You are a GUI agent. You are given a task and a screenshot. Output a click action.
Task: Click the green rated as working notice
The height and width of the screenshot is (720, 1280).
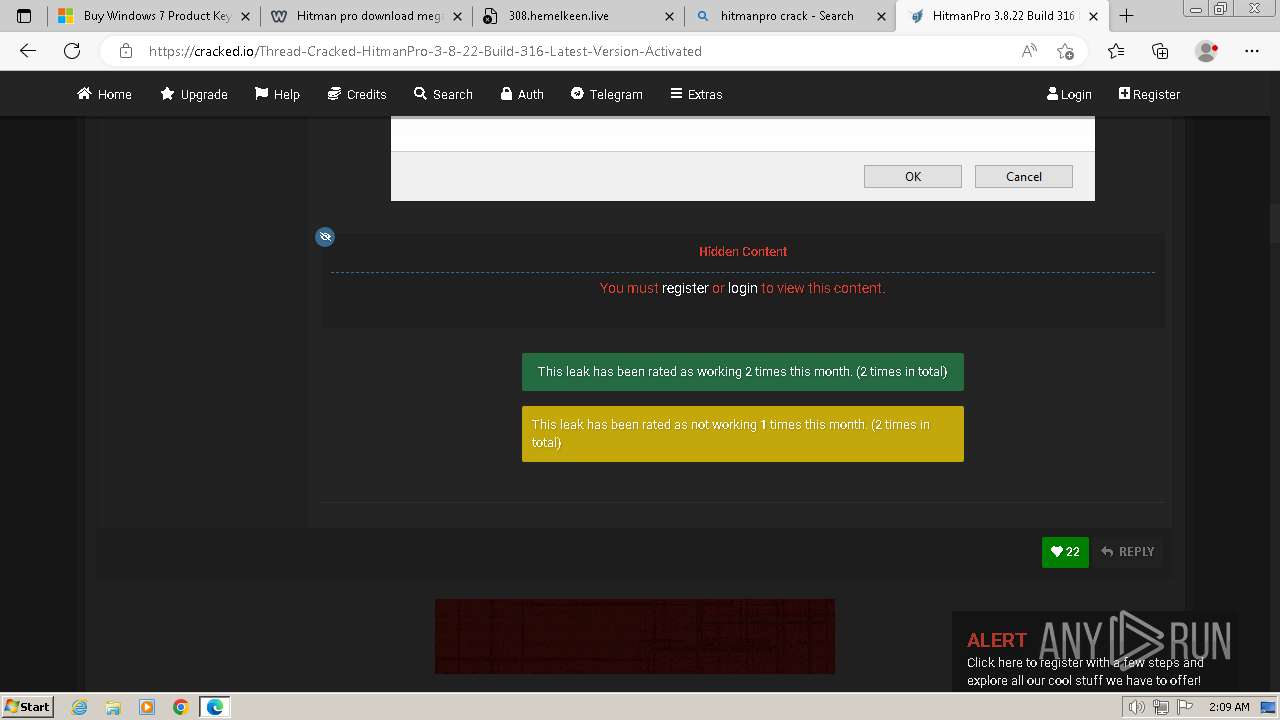(743, 371)
